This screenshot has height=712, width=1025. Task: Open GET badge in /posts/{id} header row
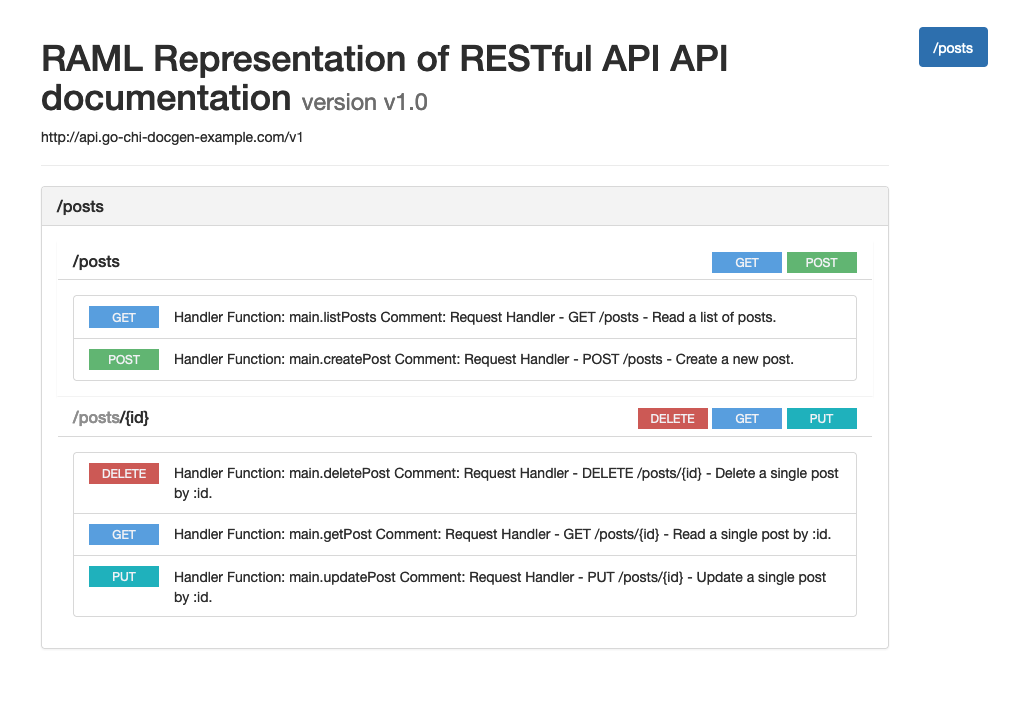tap(747, 418)
